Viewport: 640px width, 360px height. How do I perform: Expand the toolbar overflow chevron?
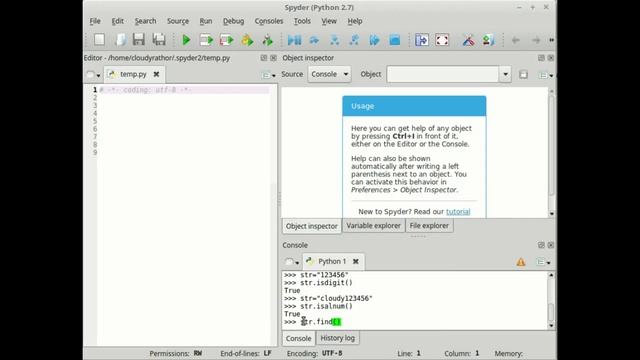(551, 40)
